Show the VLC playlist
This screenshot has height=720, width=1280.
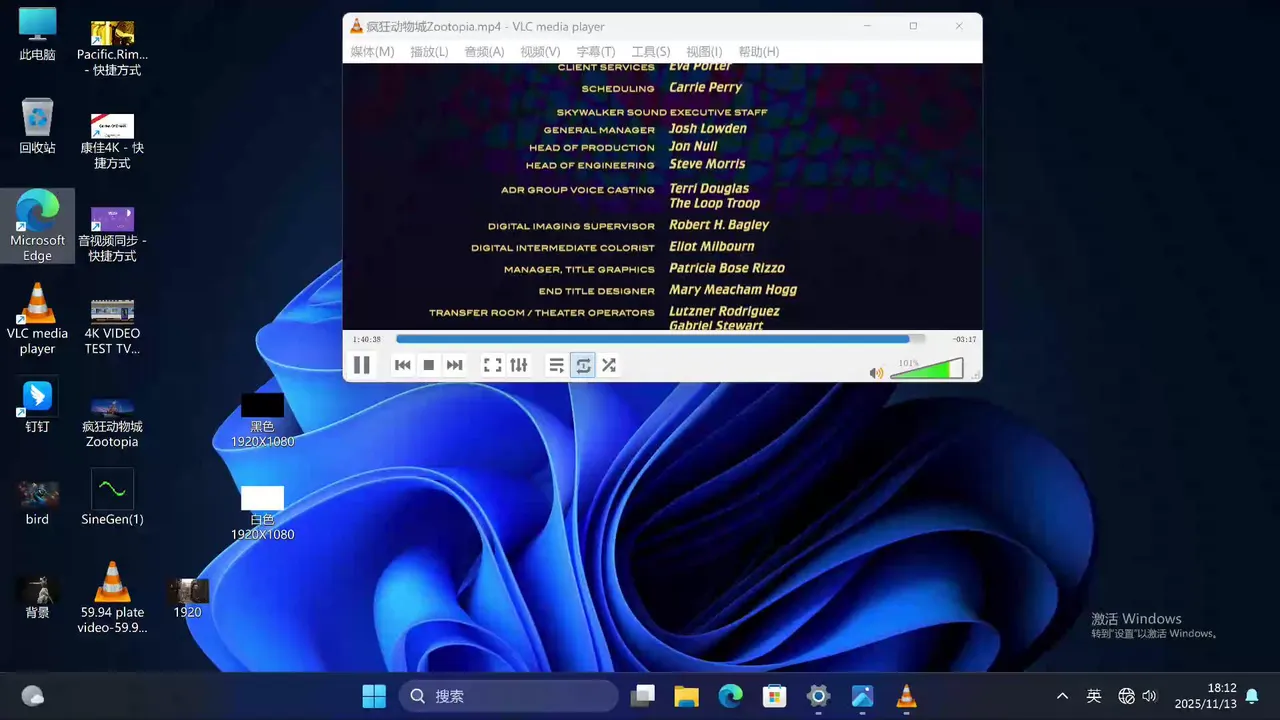[557, 365]
